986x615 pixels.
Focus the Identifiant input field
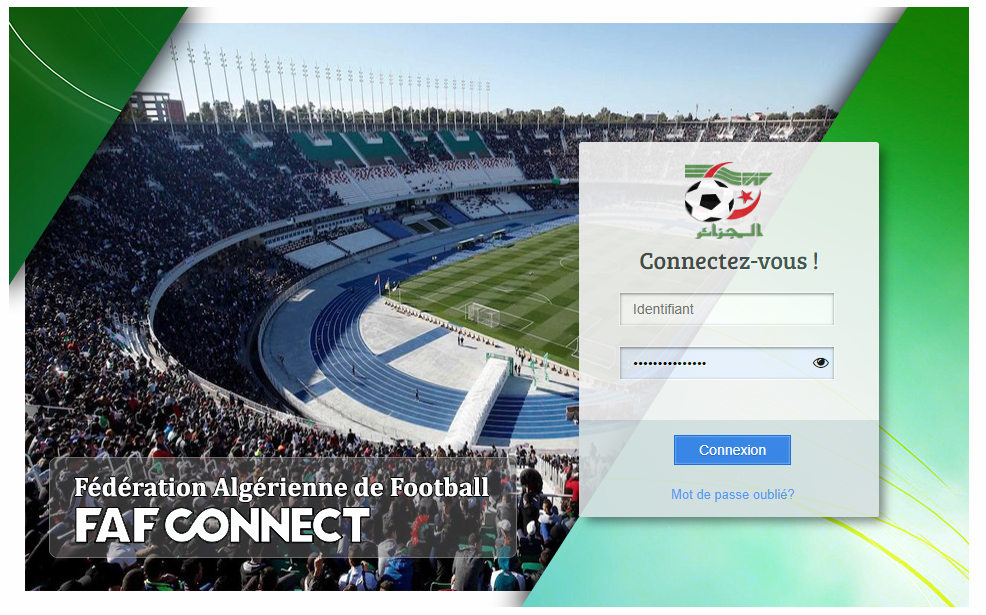pos(726,309)
